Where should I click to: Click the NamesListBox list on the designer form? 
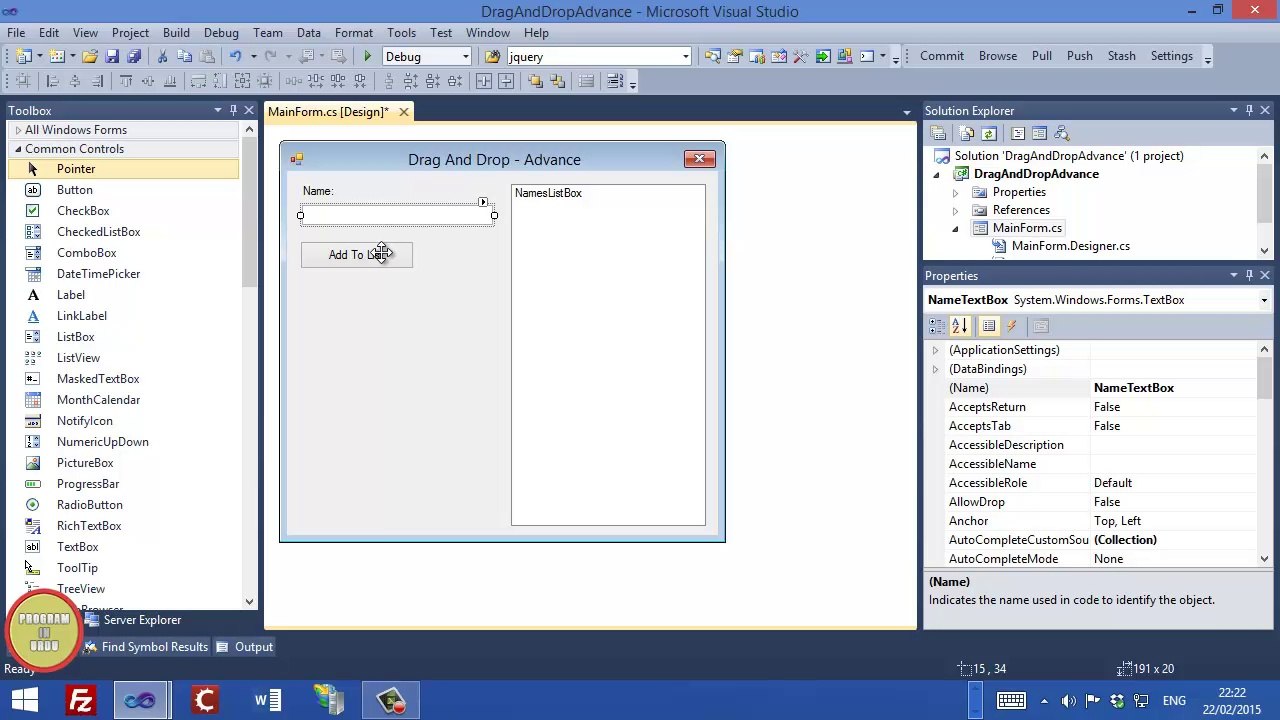pyautogui.click(x=608, y=355)
